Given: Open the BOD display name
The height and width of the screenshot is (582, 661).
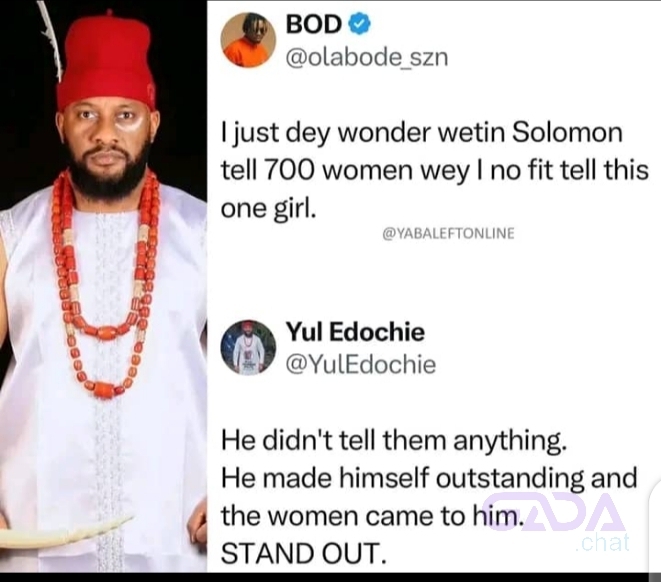Looking at the screenshot, I should tap(314, 24).
